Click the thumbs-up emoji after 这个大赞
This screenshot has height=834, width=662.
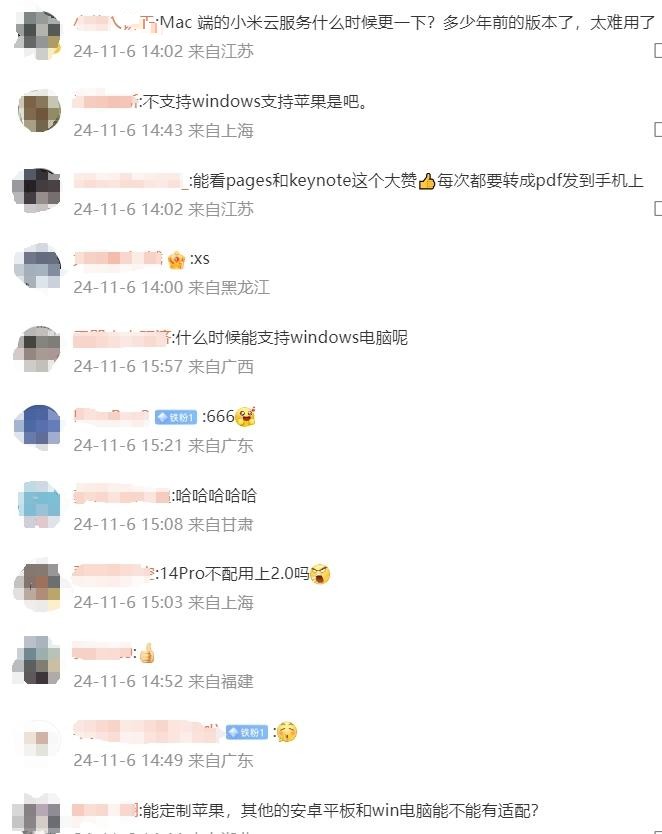click(x=426, y=182)
